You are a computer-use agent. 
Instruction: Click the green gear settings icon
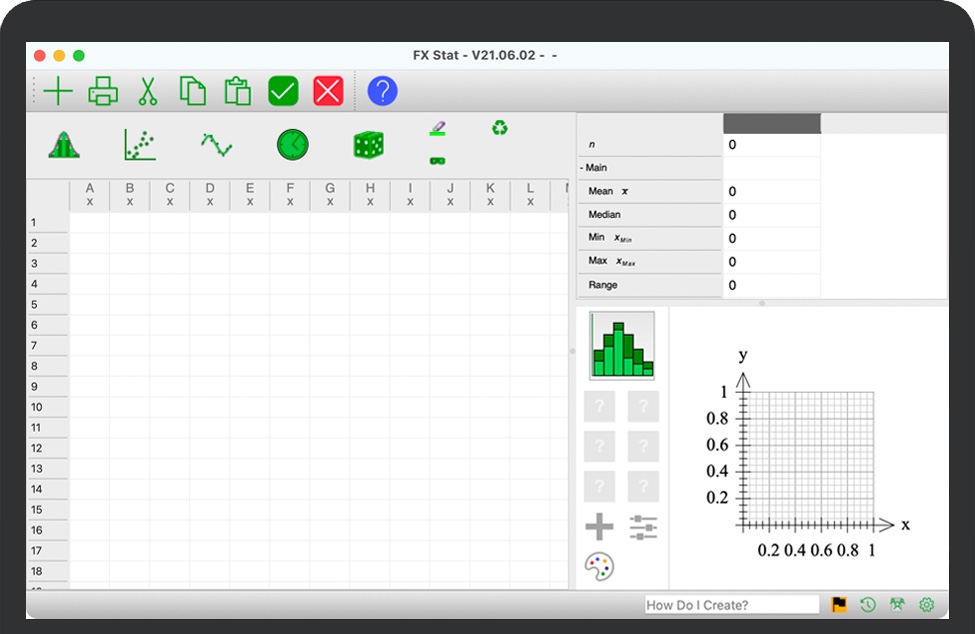point(926,604)
